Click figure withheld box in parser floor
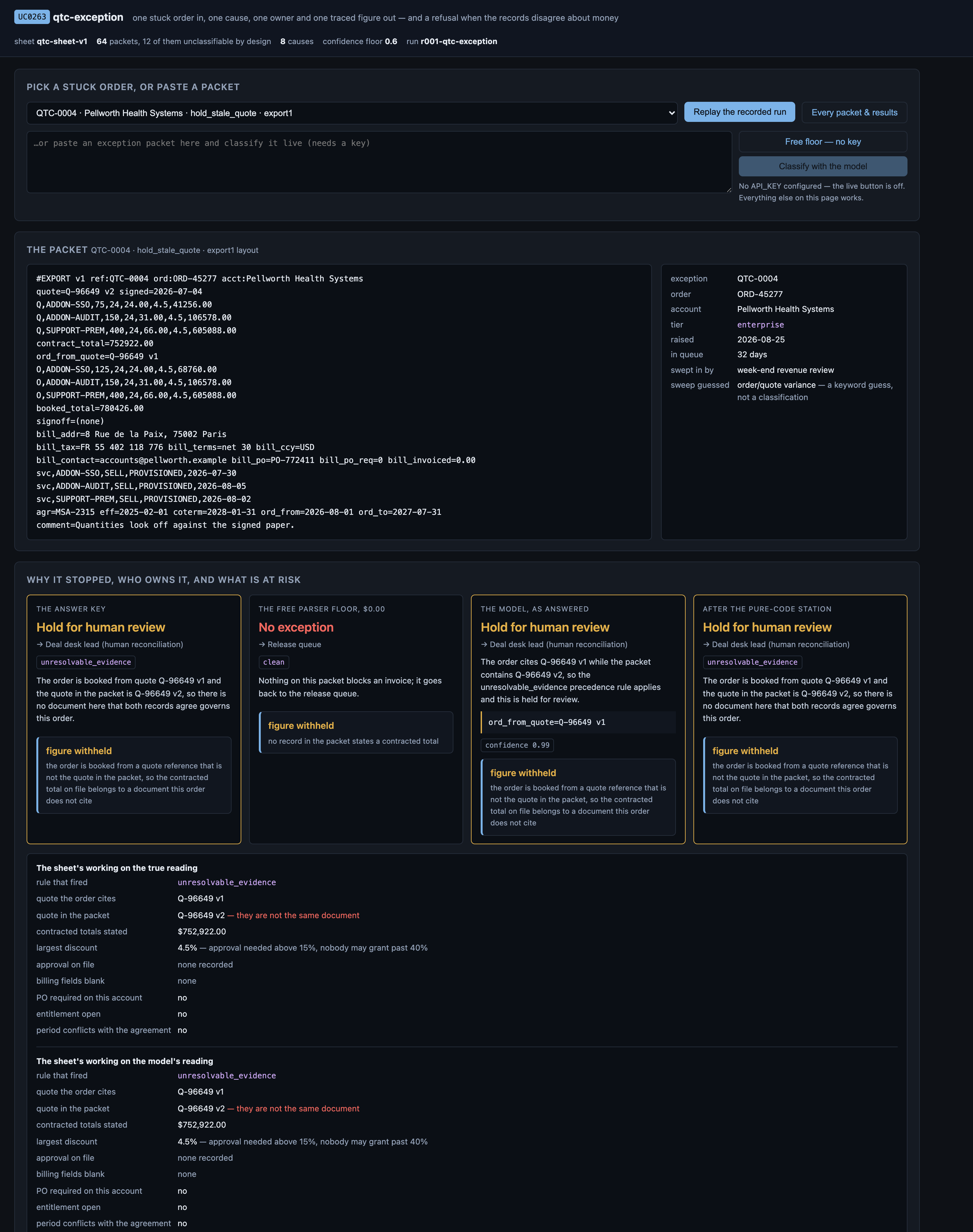 click(355, 732)
